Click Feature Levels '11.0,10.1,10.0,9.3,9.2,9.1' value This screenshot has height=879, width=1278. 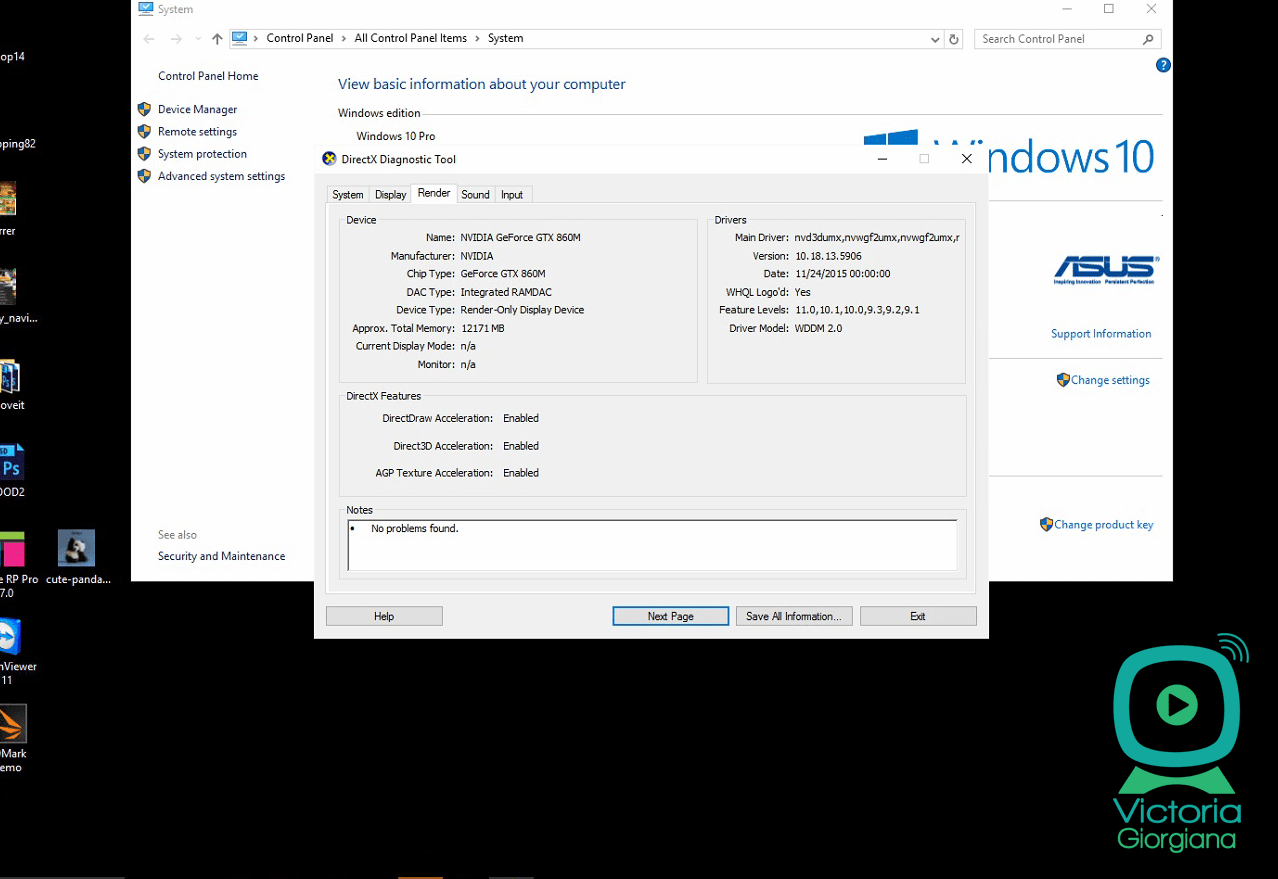coord(857,310)
